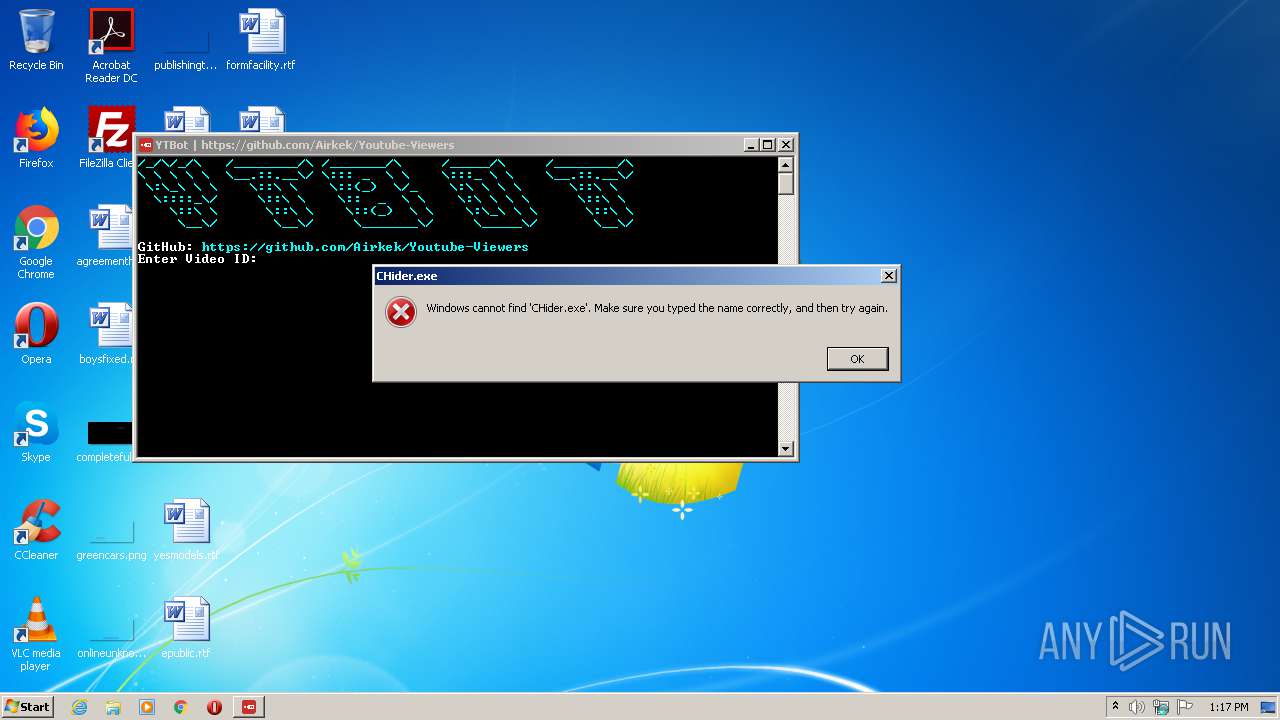Viewport: 1280px width, 720px height.
Task: Launch Firefox from the desktop
Action: 36,138
